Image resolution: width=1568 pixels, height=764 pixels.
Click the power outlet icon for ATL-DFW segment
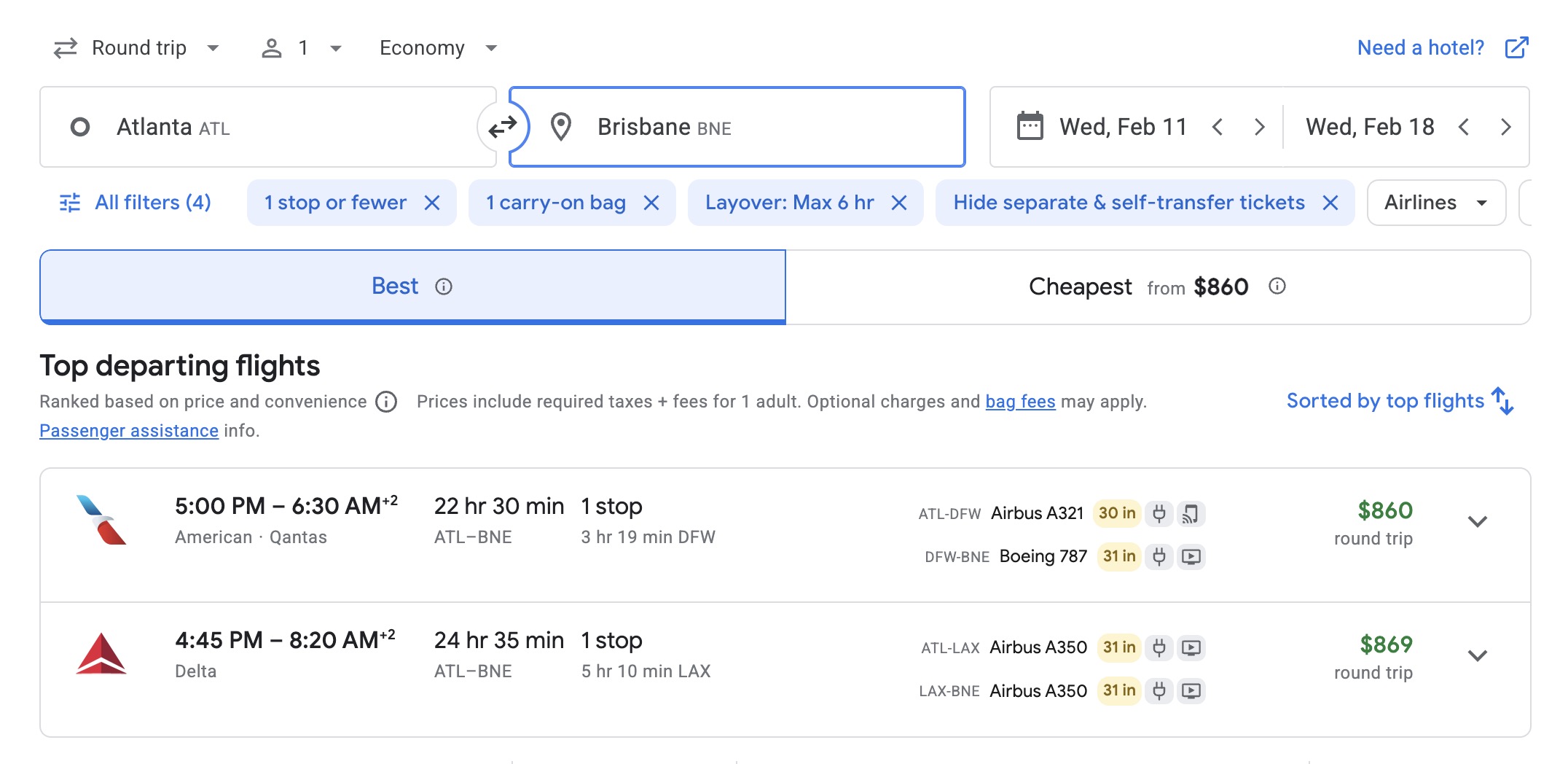(x=1160, y=513)
